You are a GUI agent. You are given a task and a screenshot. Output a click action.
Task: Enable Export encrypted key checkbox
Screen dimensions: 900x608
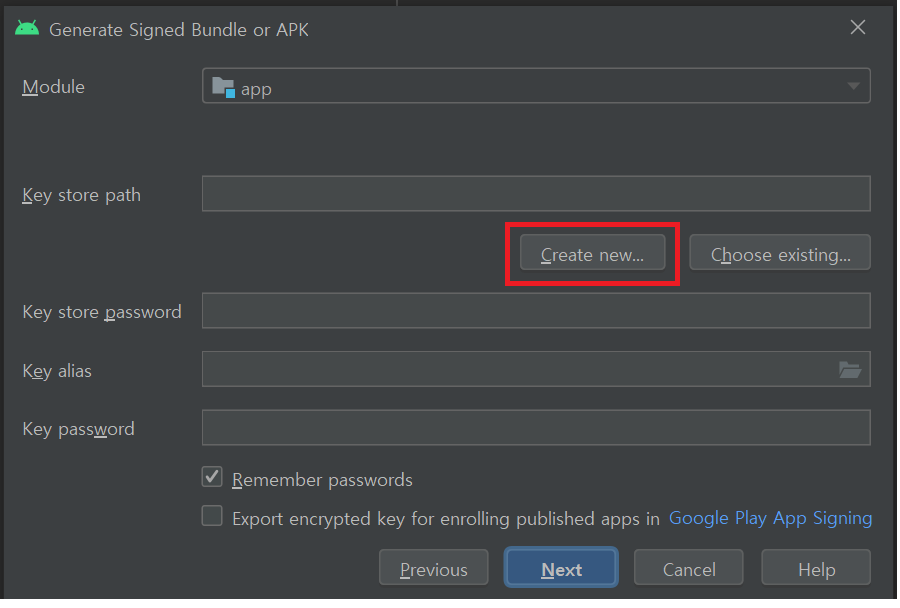[212, 517]
